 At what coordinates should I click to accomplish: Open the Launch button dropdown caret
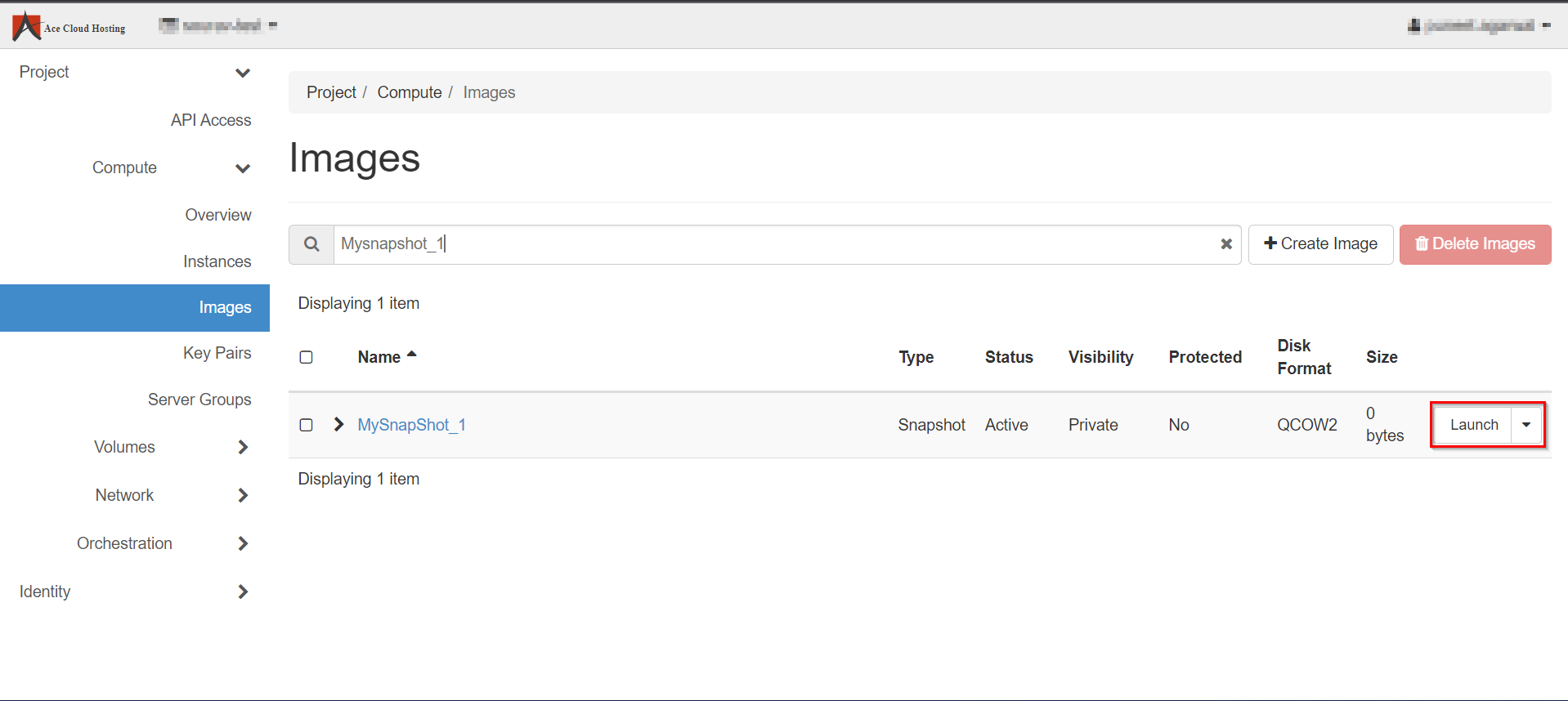point(1526,425)
